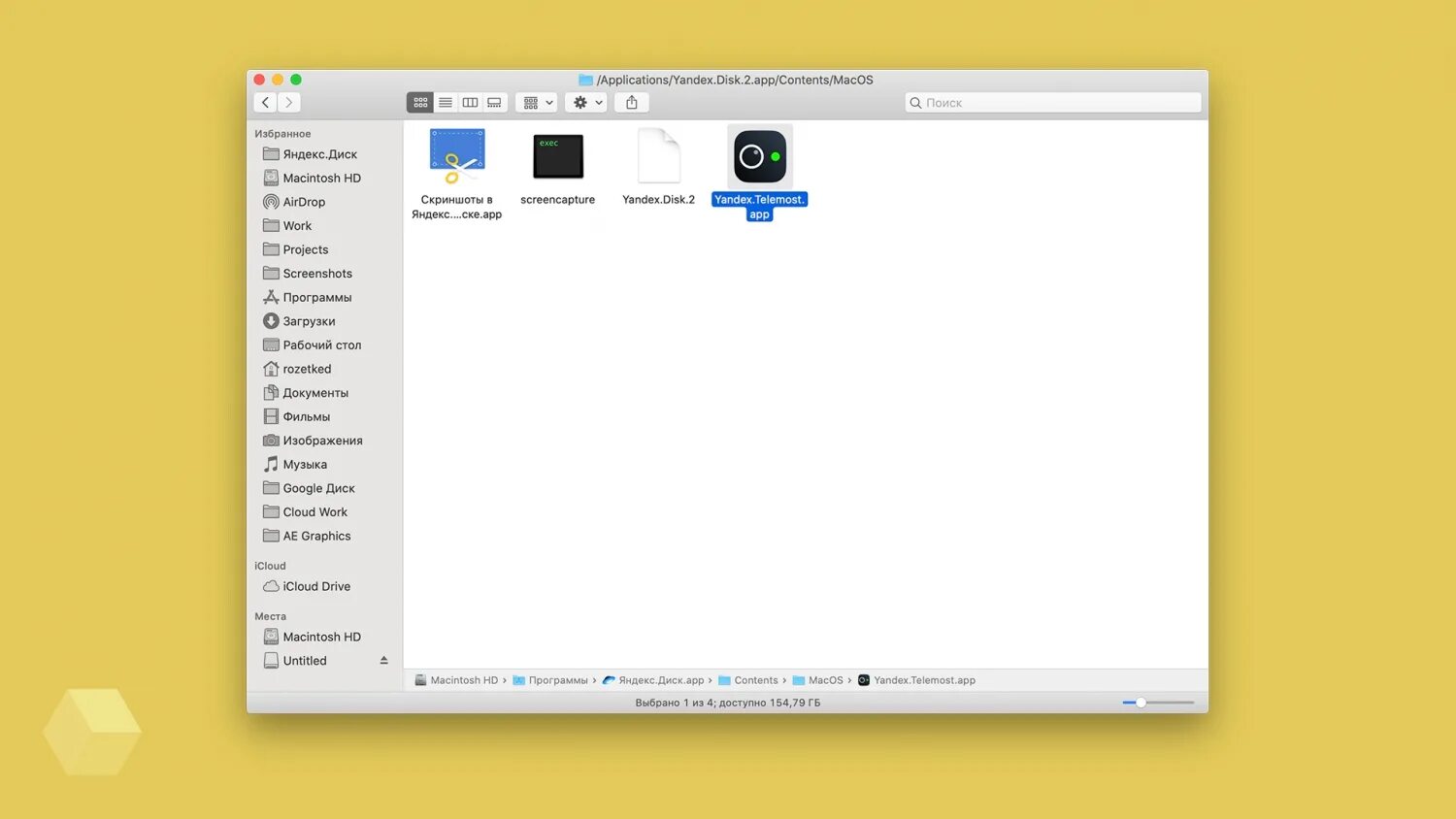Open the gear action menu
Viewport: 1456px width, 819px height.
point(586,102)
